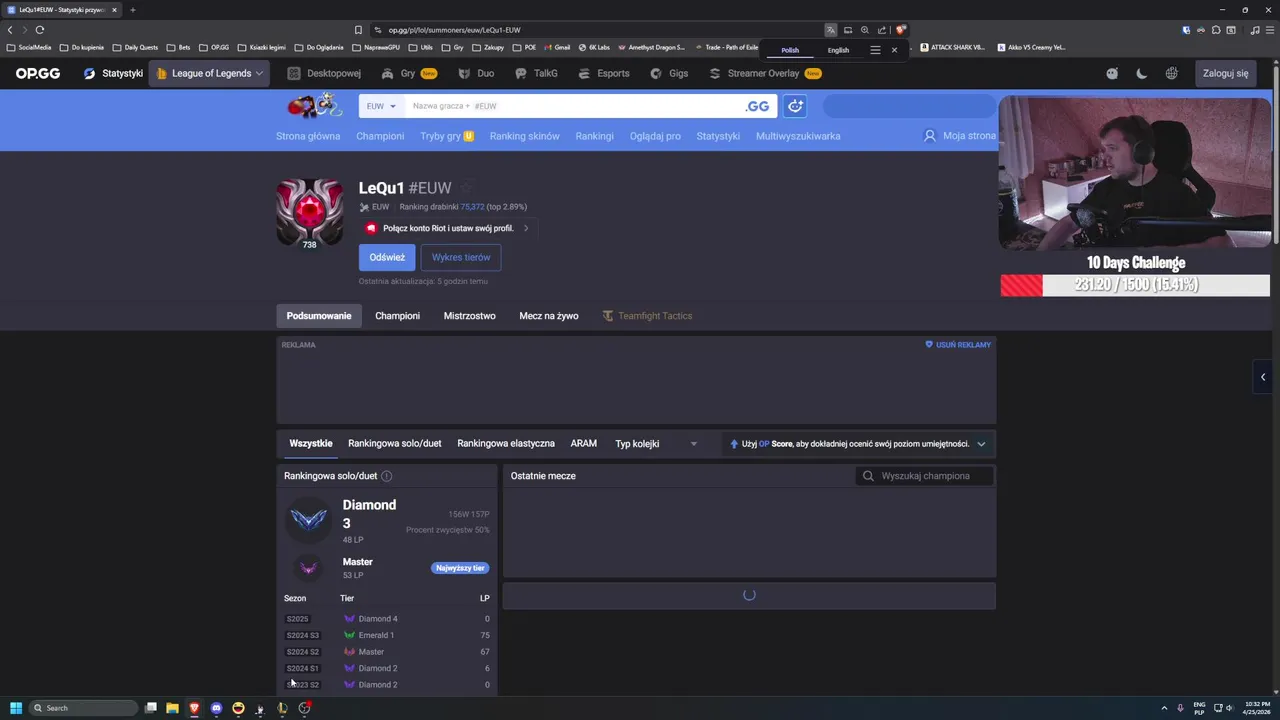This screenshot has height=720, width=1280.
Task: Open Wykres tierów
Action: pyautogui.click(x=461, y=257)
